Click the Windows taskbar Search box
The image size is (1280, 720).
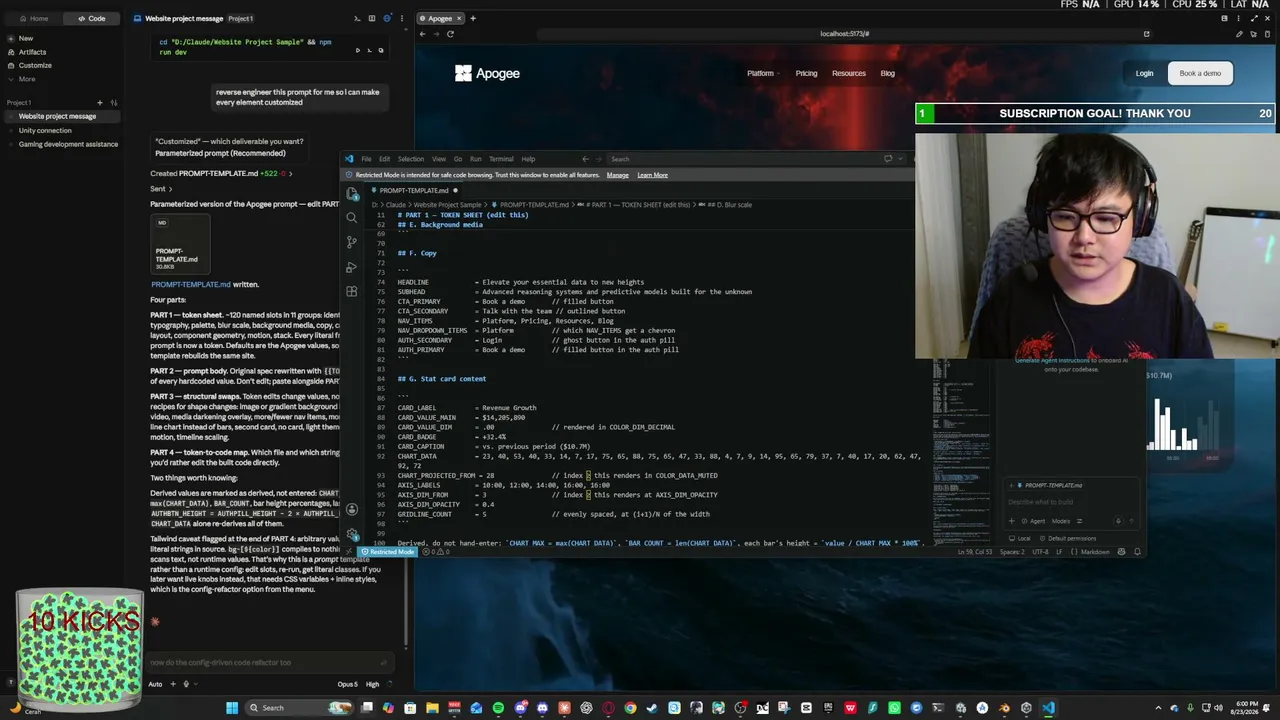click(300, 708)
